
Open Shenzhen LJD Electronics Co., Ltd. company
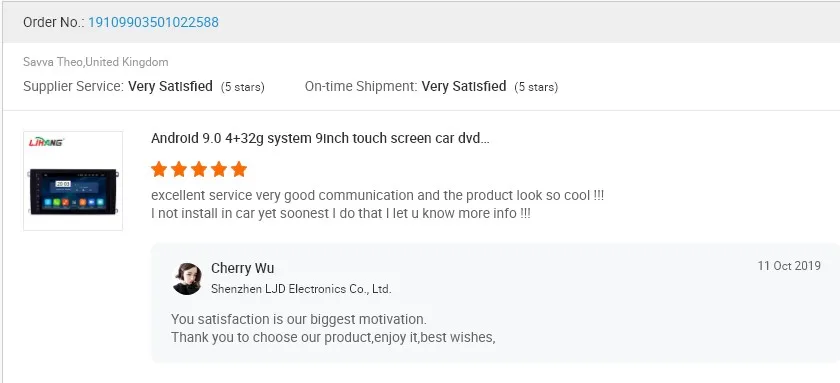pyautogui.click(x=301, y=289)
